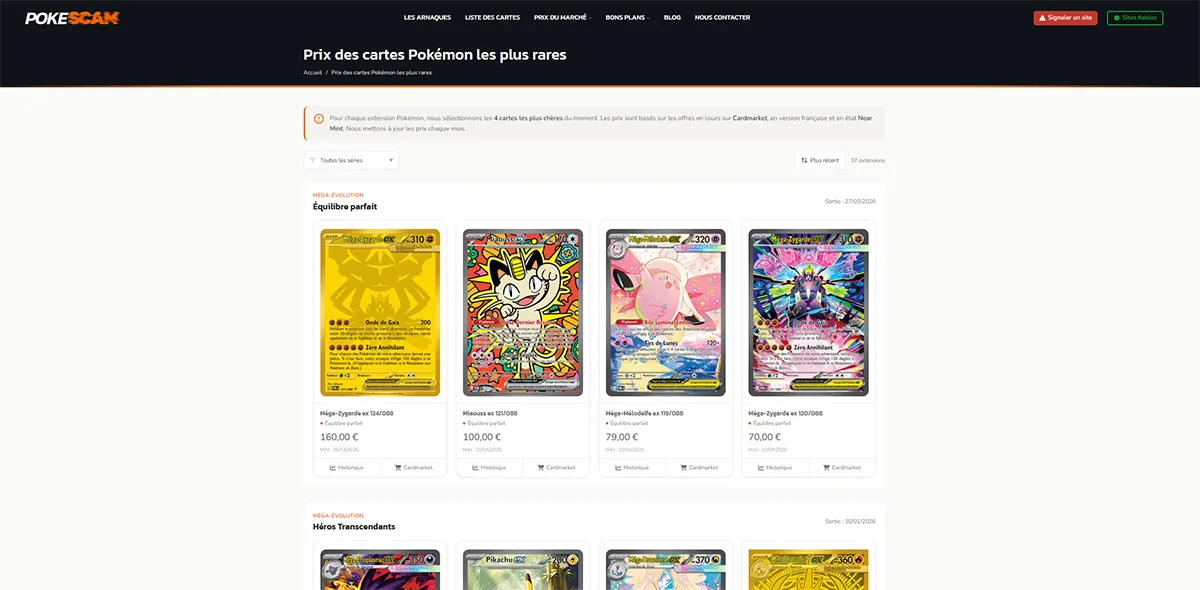Click the Équilibre parfait extension heading

pos(345,206)
